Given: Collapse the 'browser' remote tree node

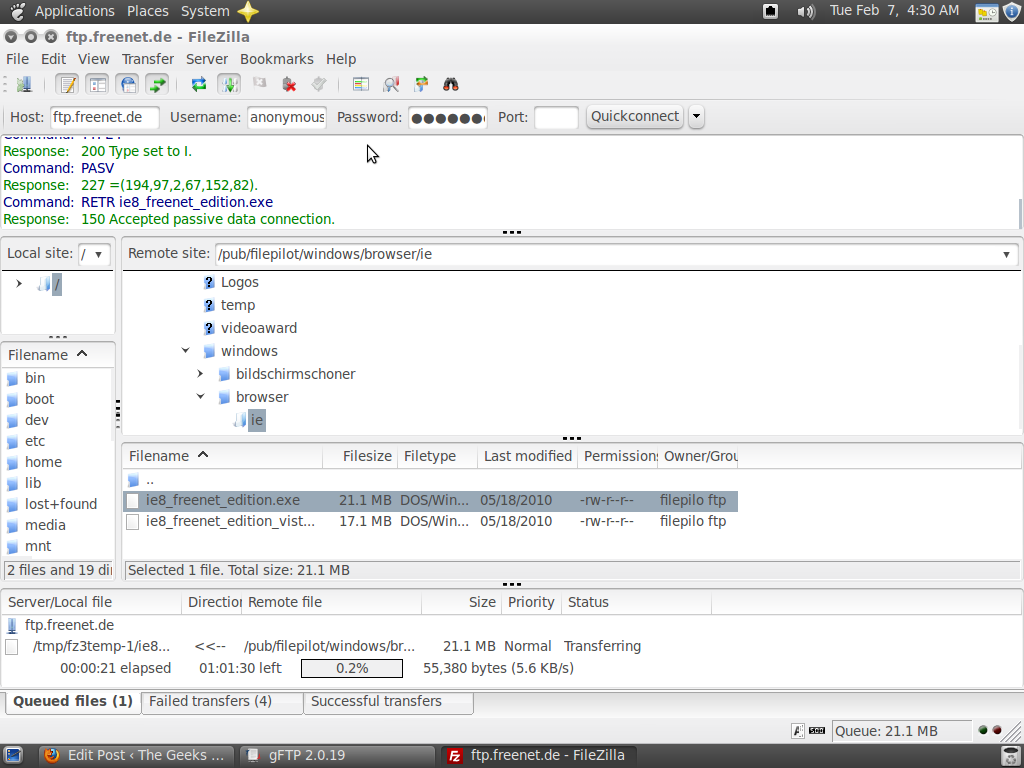Looking at the screenshot, I should click(x=200, y=397).
